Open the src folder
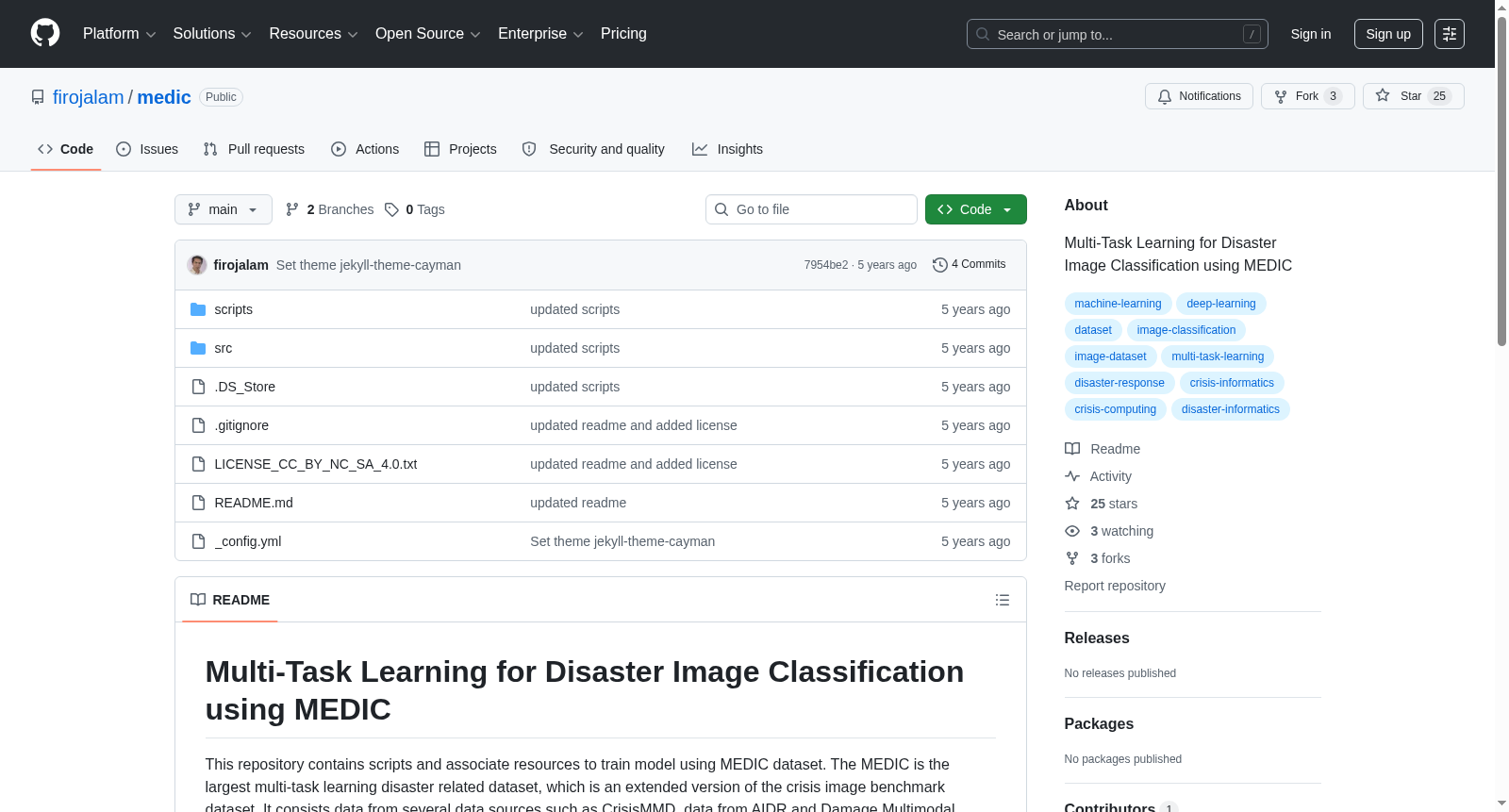This screenshot has height=812, width=1509. click(x=223, y=348)
